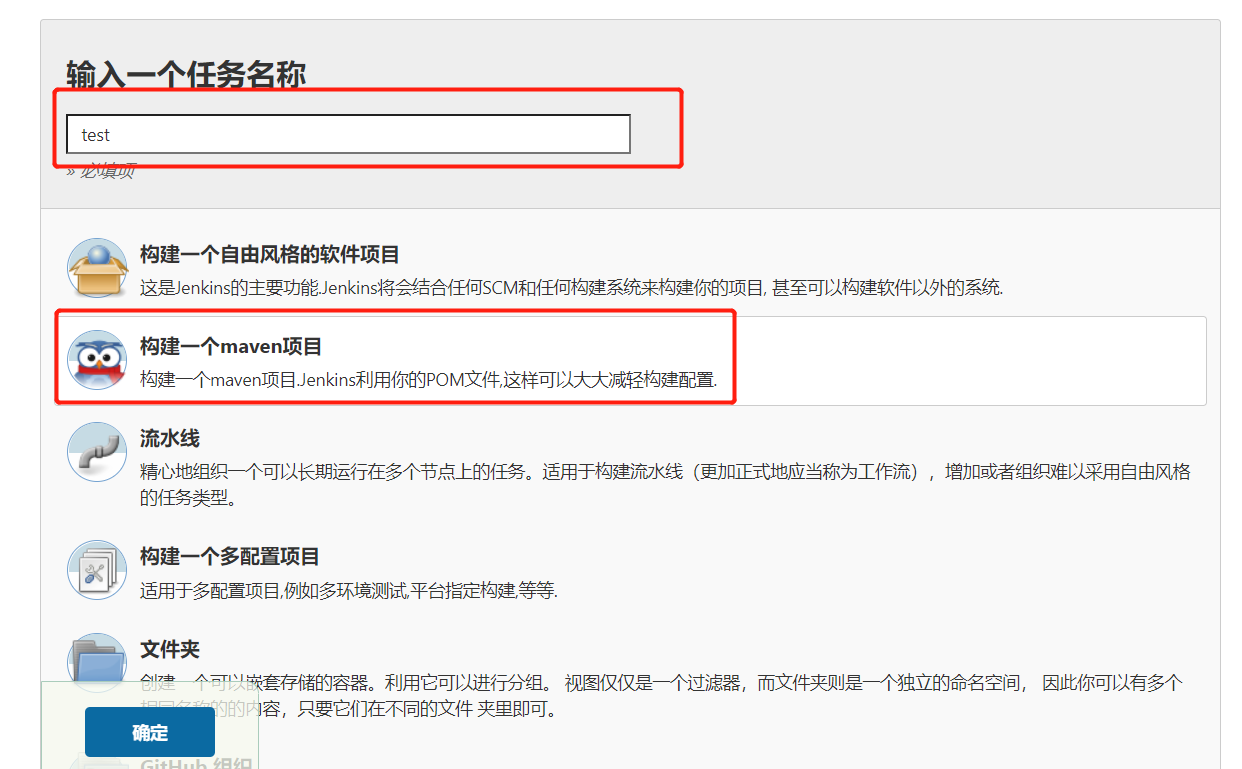1242x769 pixels.
Task: Click the maven description mentioning POM文件
Action: 428,380
